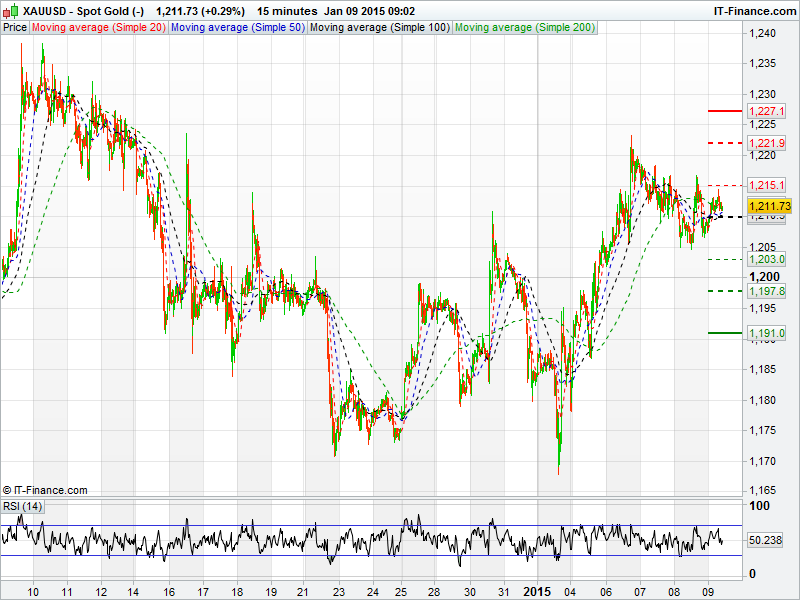Click the 1,215.1 price level tag
Image resolution: width=800 pixels, height=600 pixels.
click(x=766, y=185)
